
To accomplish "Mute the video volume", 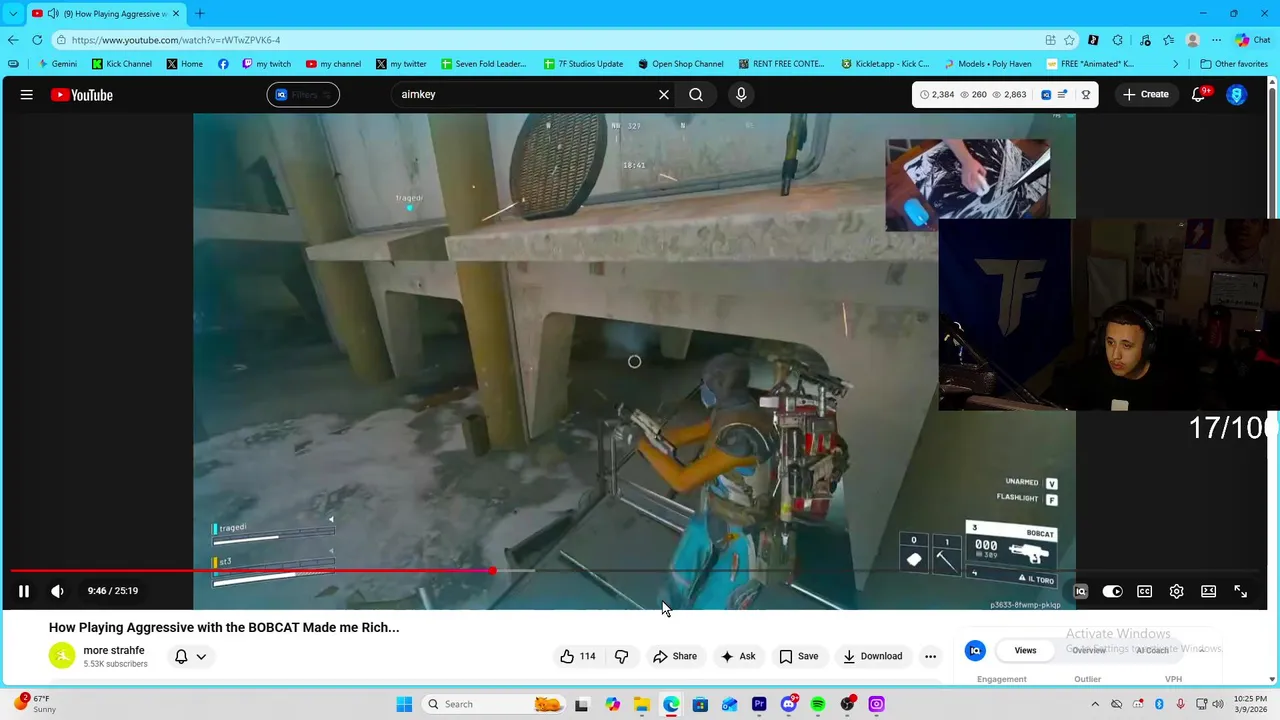I will (58, 591).
